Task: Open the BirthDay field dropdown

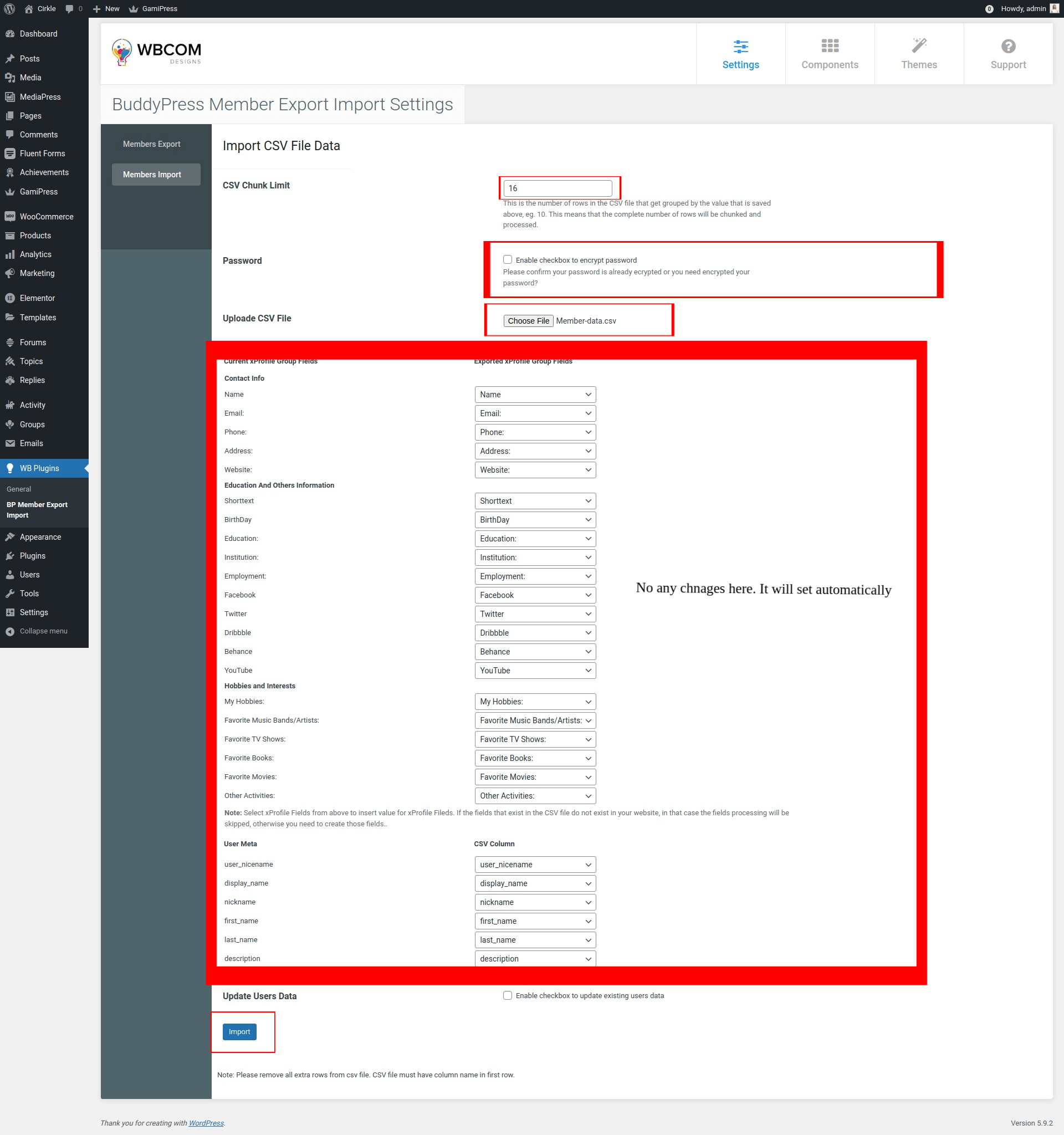Action: point(535,519)
